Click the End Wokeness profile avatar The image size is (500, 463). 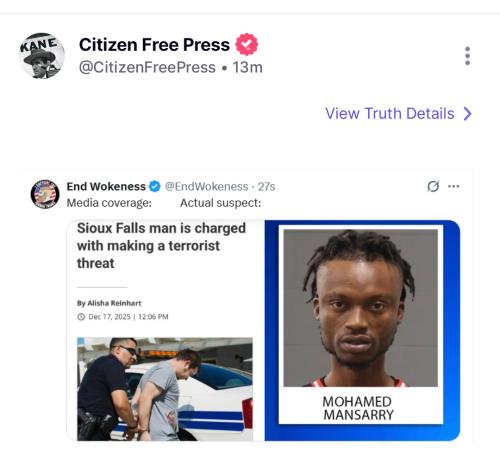(x=45, y=194)
